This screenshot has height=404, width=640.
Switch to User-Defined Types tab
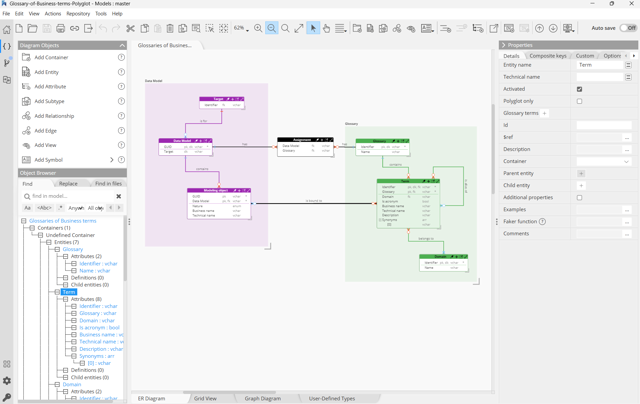(331, 398)
